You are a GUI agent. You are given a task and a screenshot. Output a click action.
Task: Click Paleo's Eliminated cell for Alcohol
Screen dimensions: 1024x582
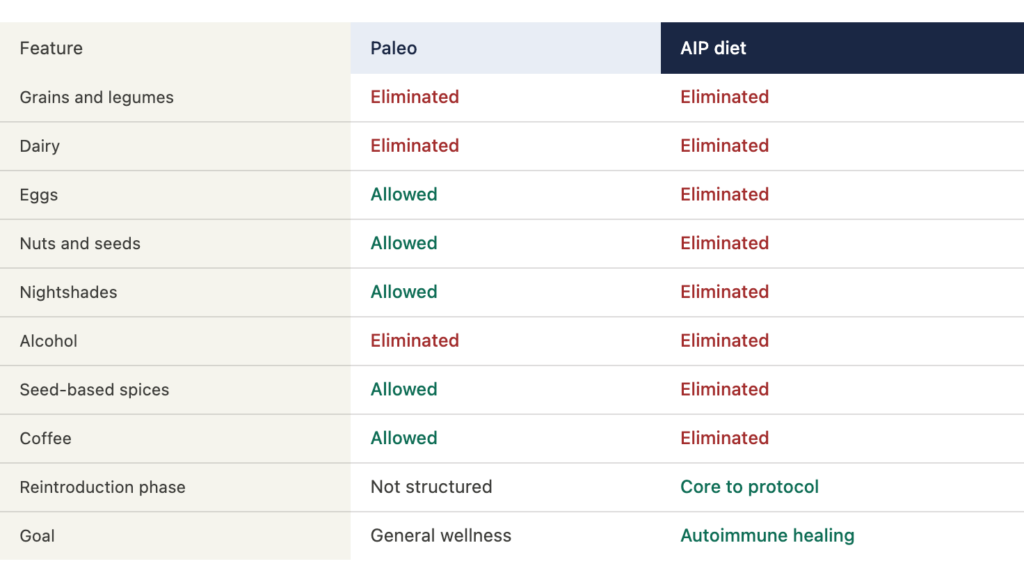pyautogui.click(x=414, y=341)
